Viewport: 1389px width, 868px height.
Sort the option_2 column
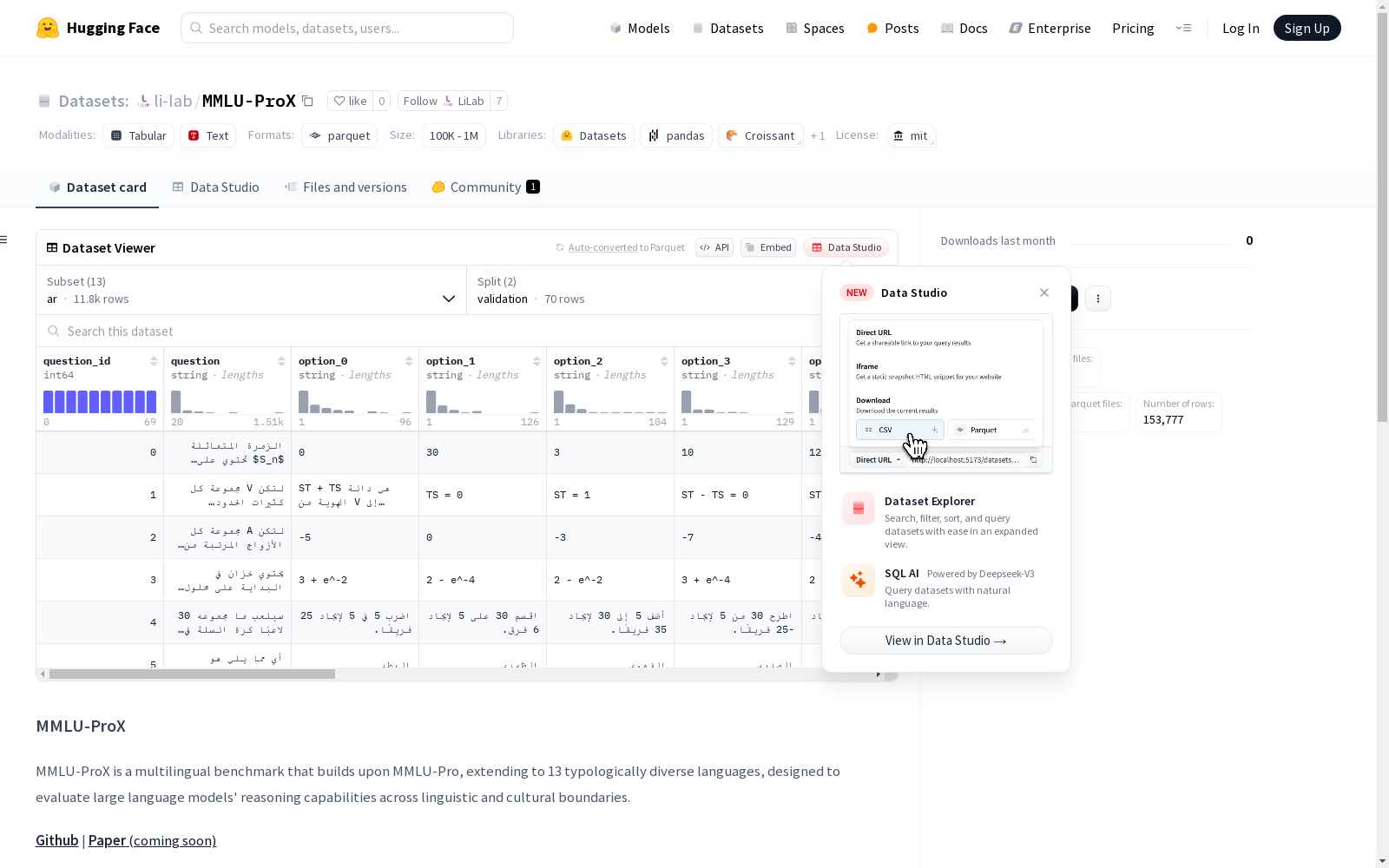664,361
